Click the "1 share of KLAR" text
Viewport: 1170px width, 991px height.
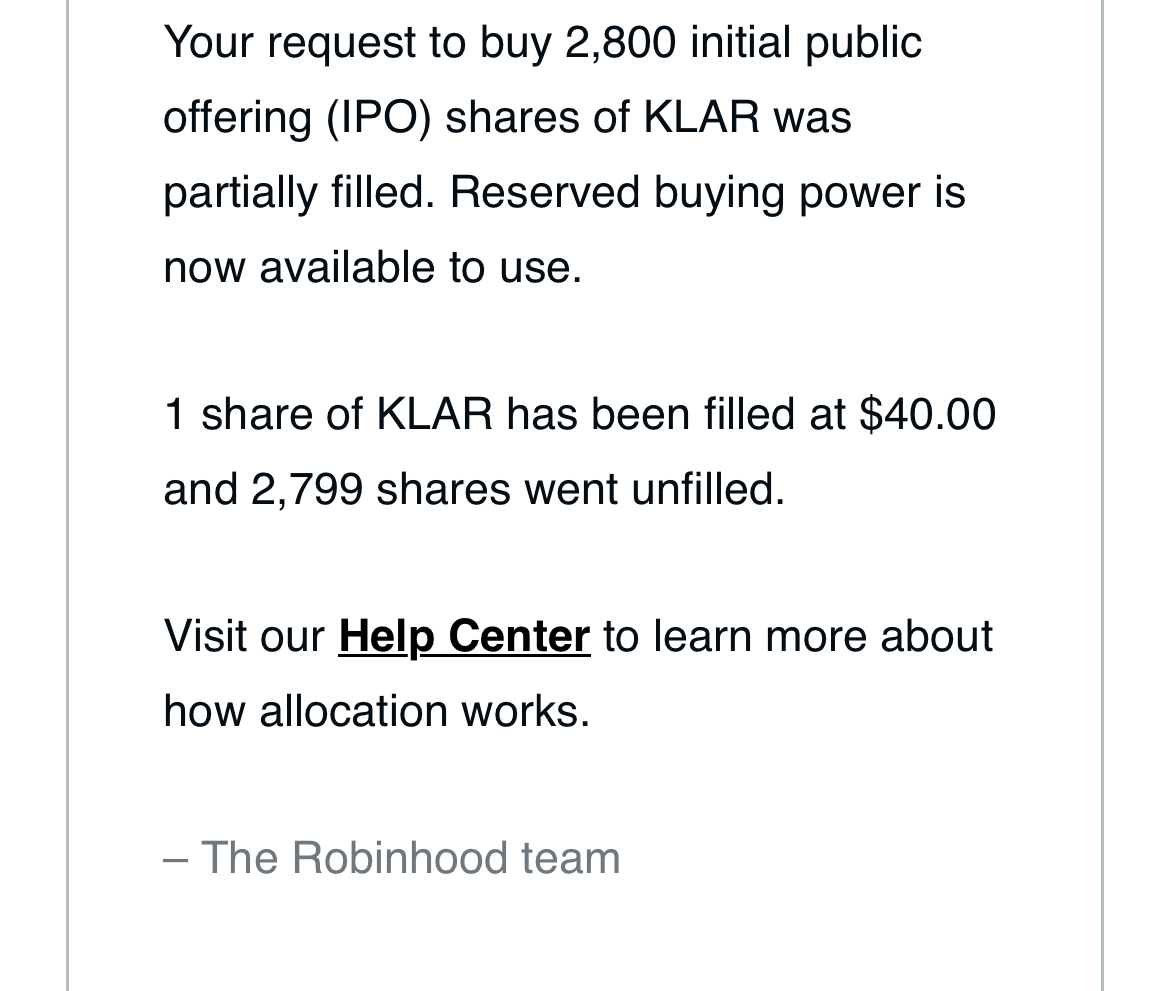(x=328, y=414)
